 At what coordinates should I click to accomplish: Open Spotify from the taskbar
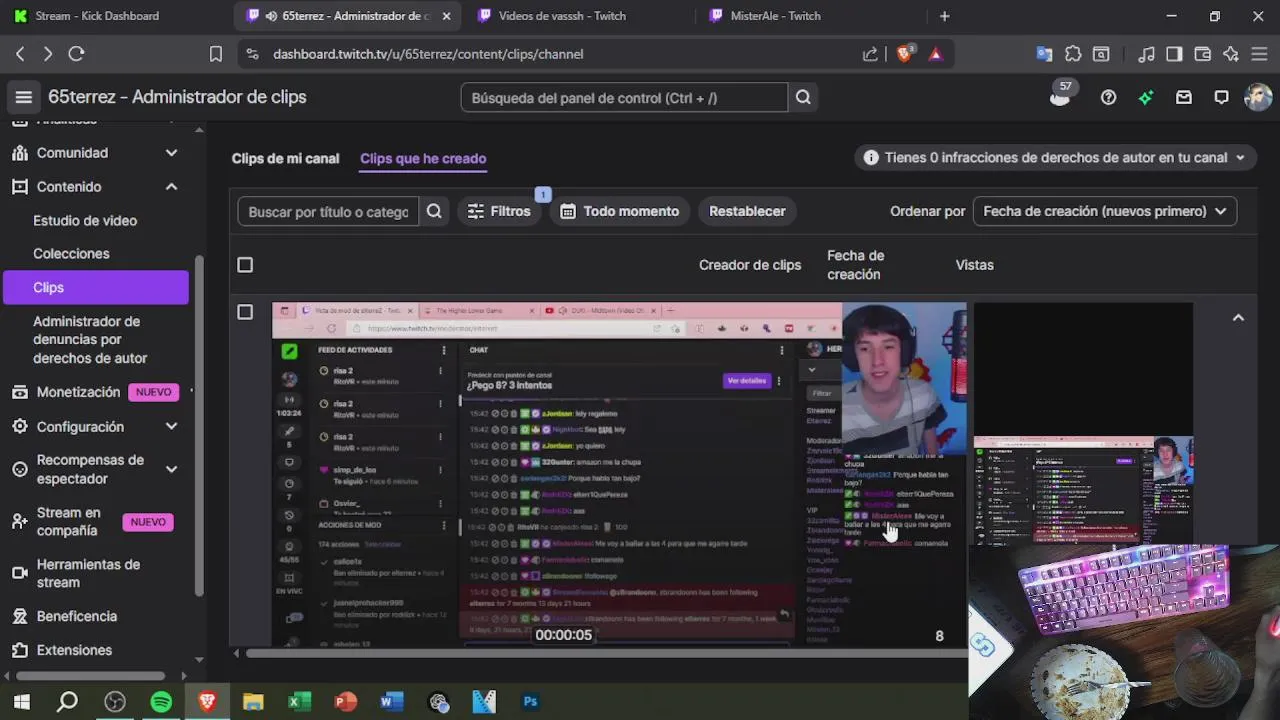[161, 702]
